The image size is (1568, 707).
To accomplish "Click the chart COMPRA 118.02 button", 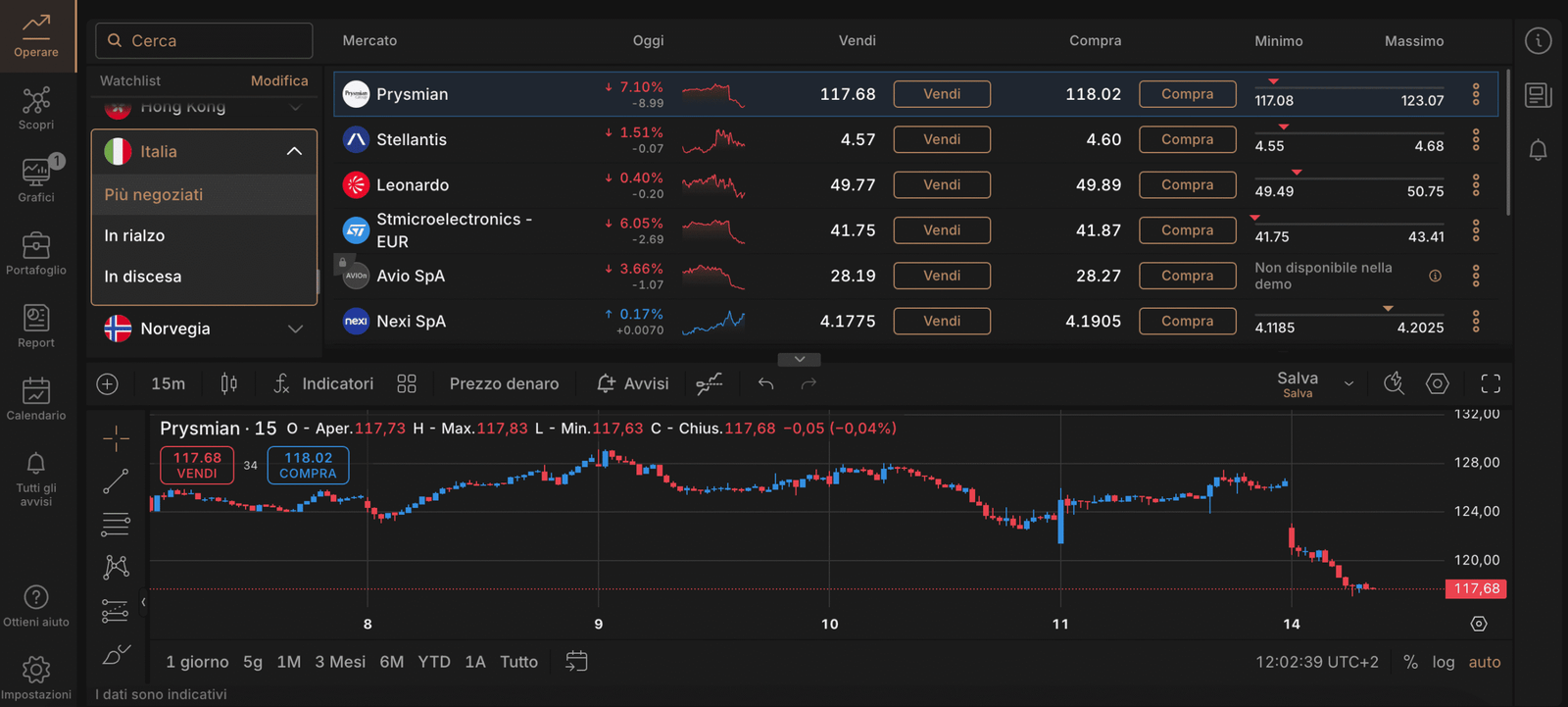I will click(x=308, y=466).
